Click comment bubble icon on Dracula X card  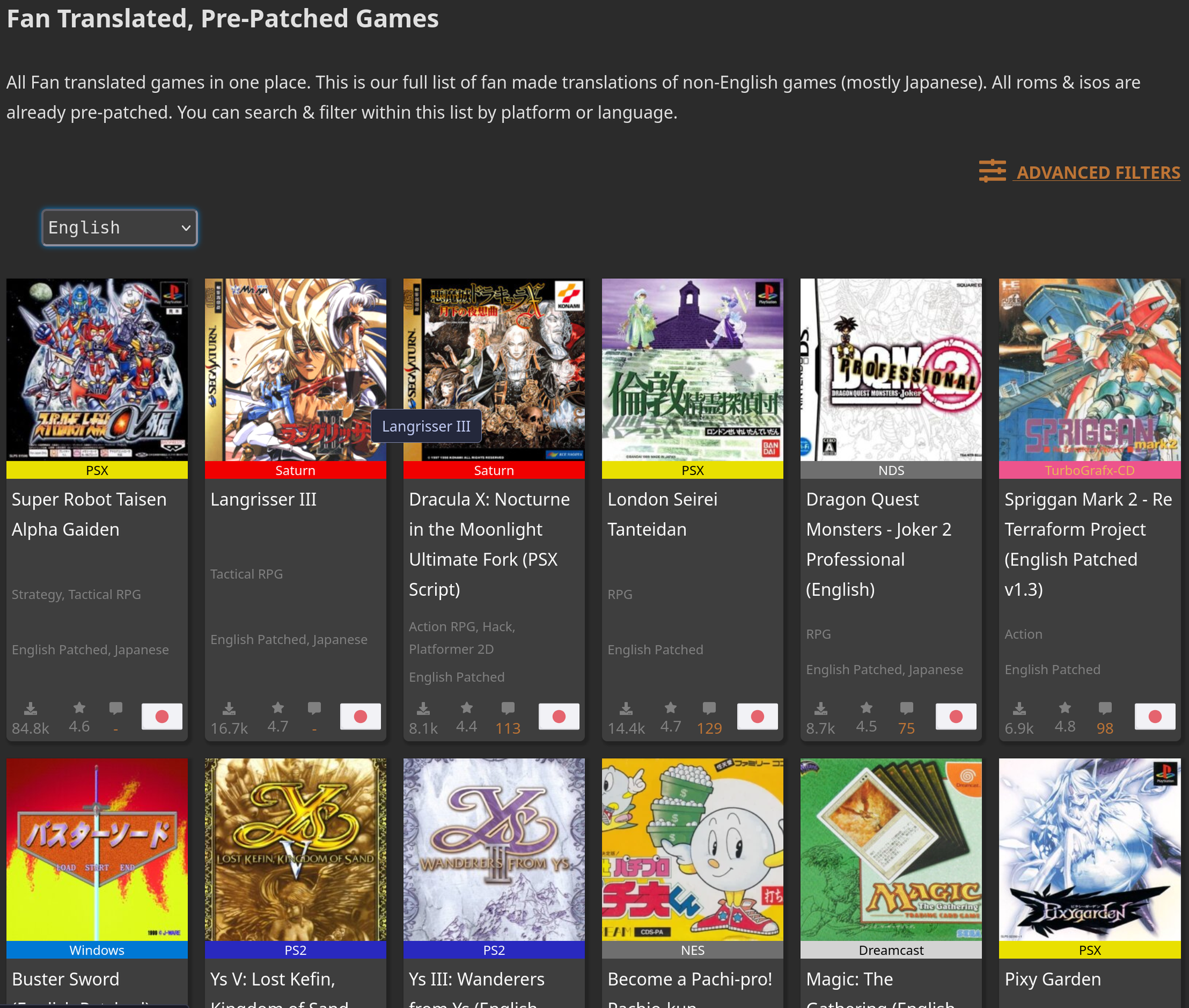tap(508, 708)
